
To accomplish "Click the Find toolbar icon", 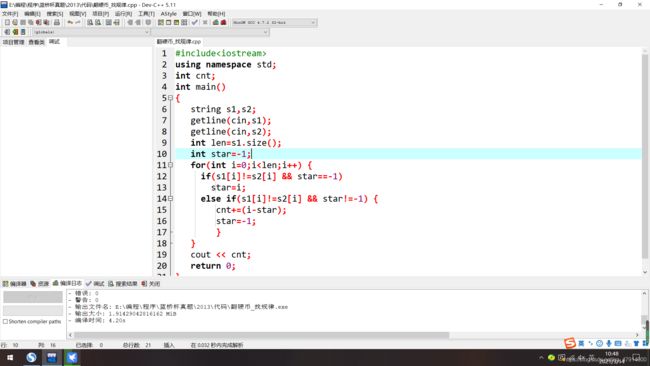I will click(90, 22).
